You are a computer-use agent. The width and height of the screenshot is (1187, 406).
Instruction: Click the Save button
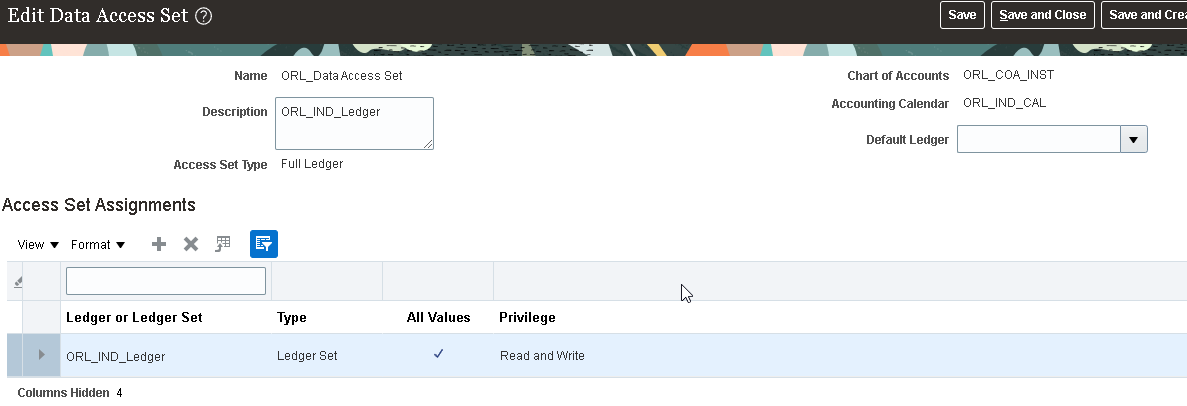point(962,15)
